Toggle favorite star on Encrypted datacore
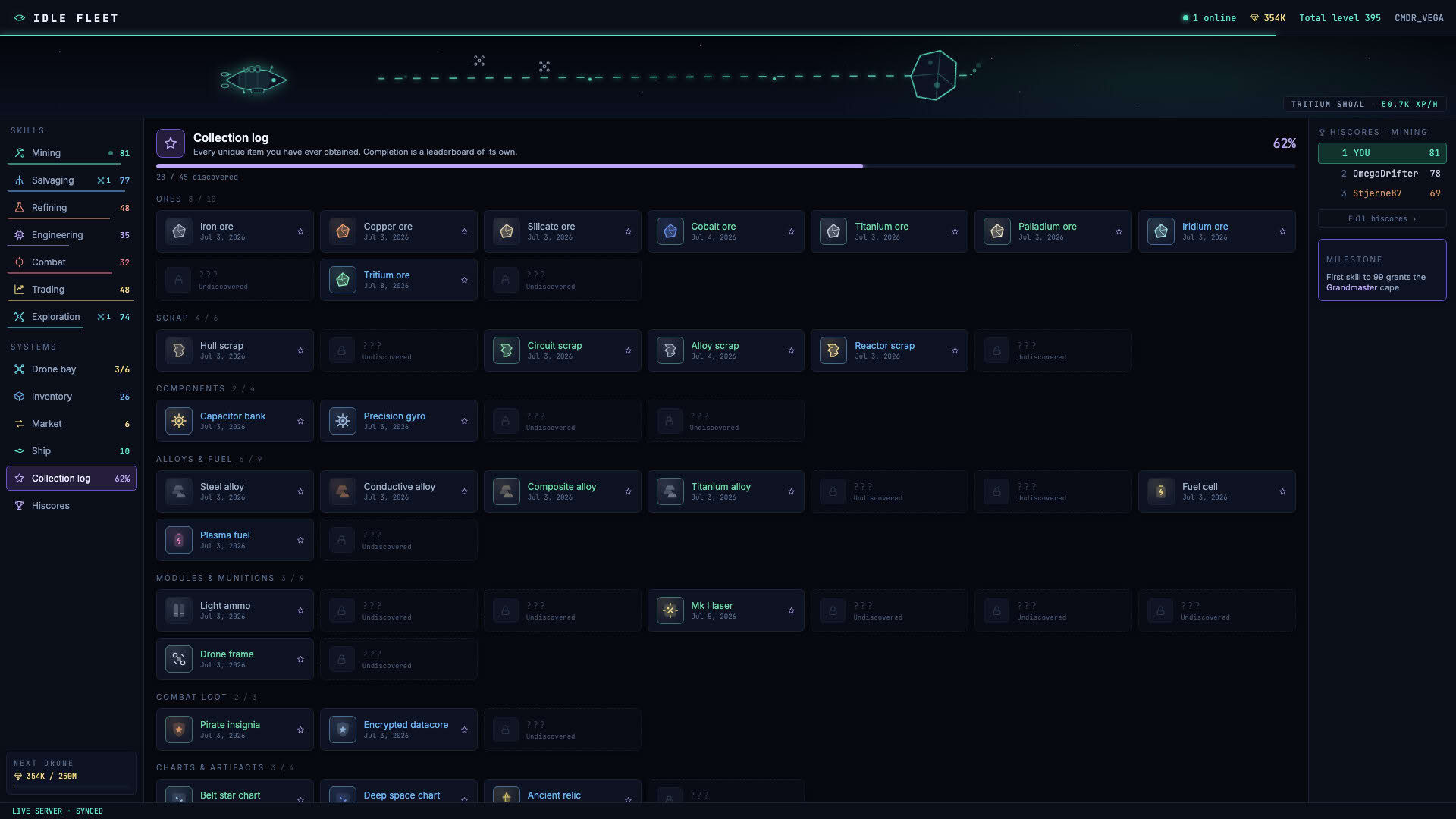This screenshot has height=819, width=1456. tap(464, 730)
